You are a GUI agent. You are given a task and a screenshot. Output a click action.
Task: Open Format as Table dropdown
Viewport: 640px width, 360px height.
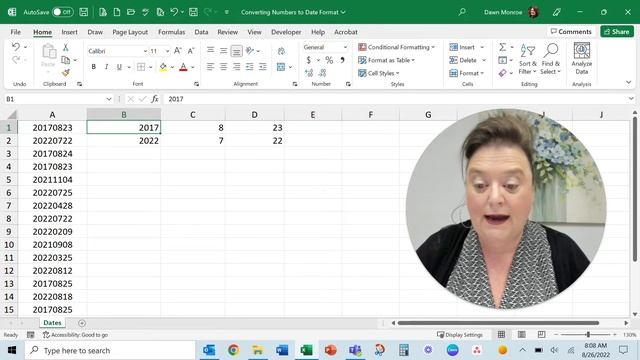tap(386, 60)
